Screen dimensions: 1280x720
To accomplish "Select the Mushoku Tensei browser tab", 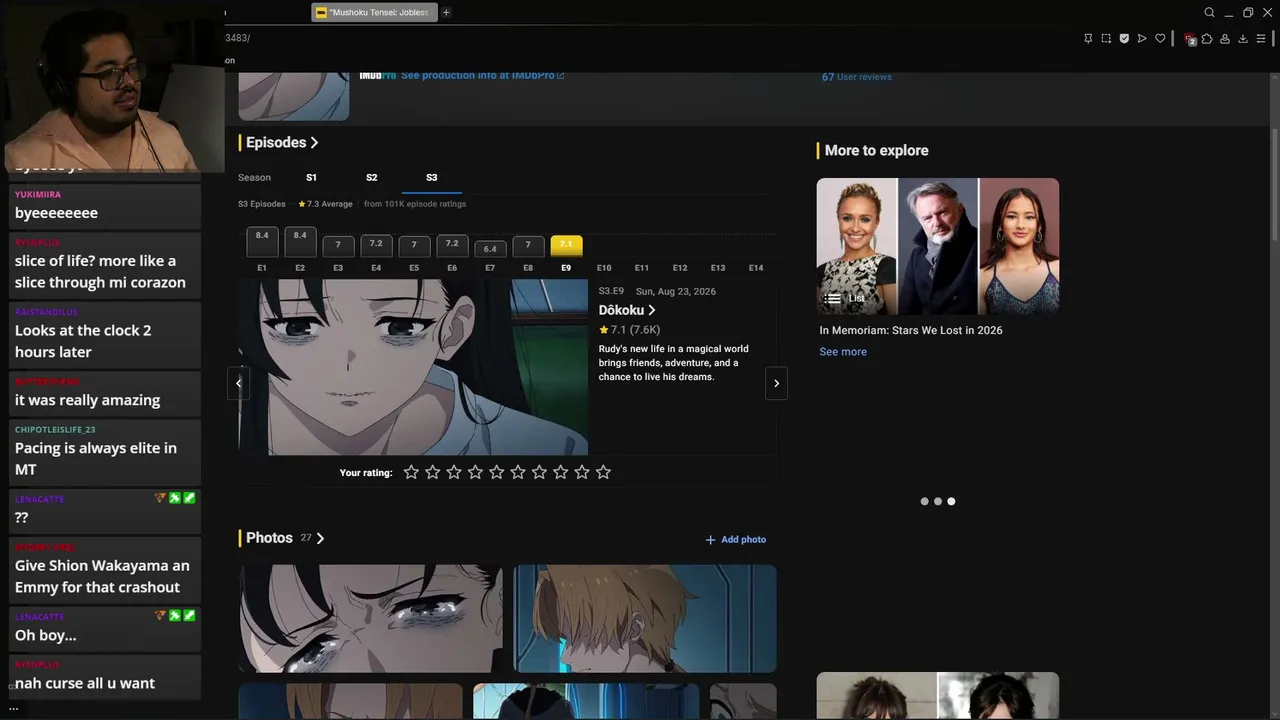I will [x=374, y=12].
